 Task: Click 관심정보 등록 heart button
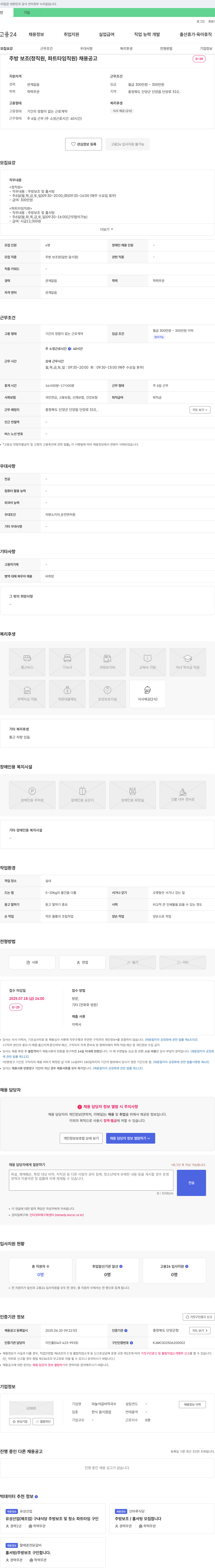coord(84,144)
